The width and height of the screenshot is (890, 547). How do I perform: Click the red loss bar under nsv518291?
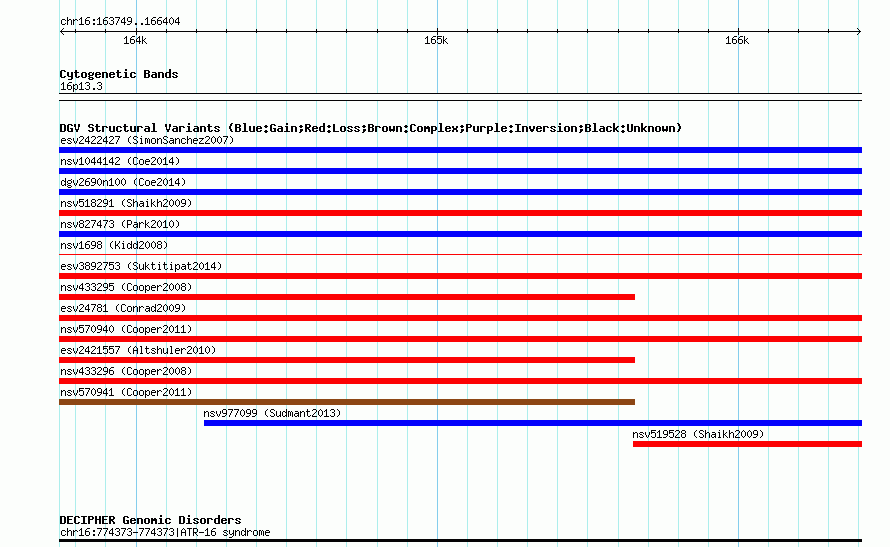460,213
